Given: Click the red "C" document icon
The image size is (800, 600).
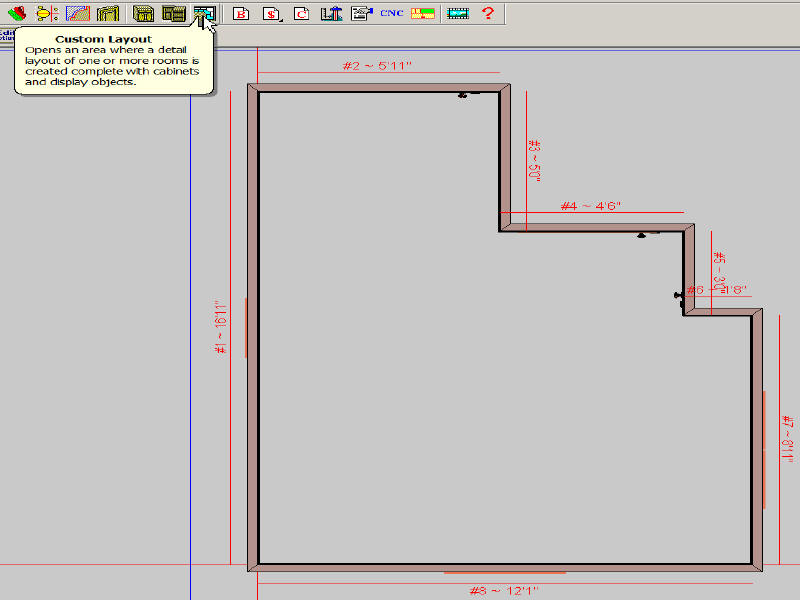Looking at the screenshot, I should (301, 14).
